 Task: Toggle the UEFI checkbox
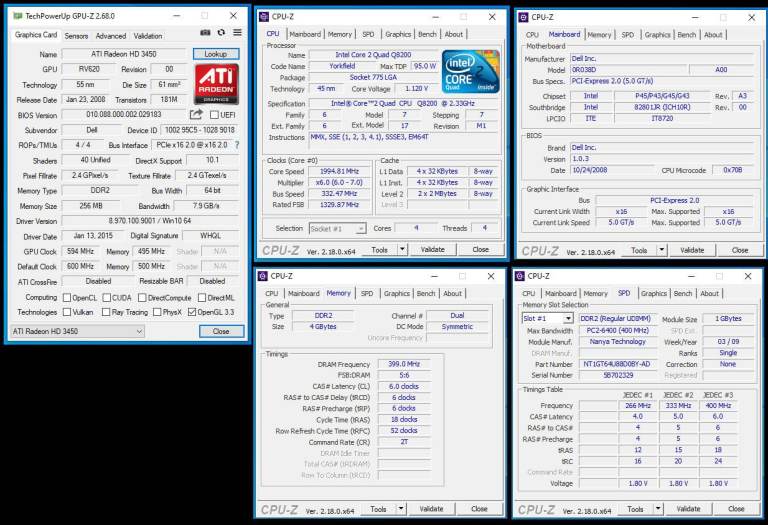[x=212, y=115]
